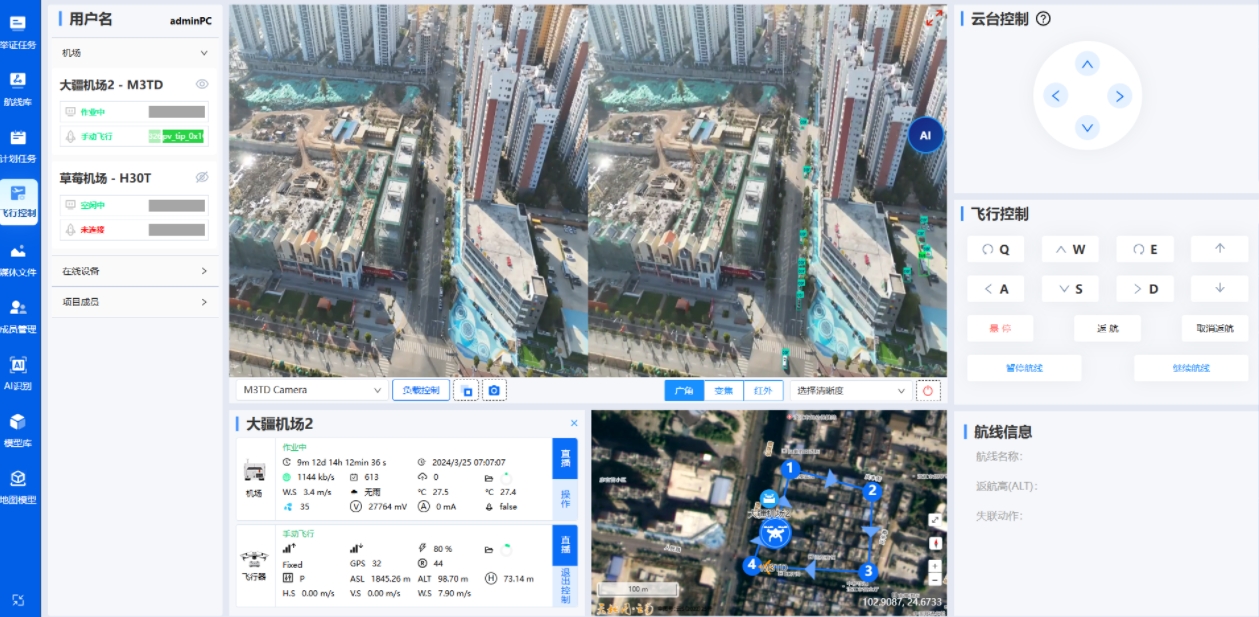Tilt gimbal up with the up arrow
Image resolution: width=1259 pixels, height=617 pixels.
click(1087, 64)
